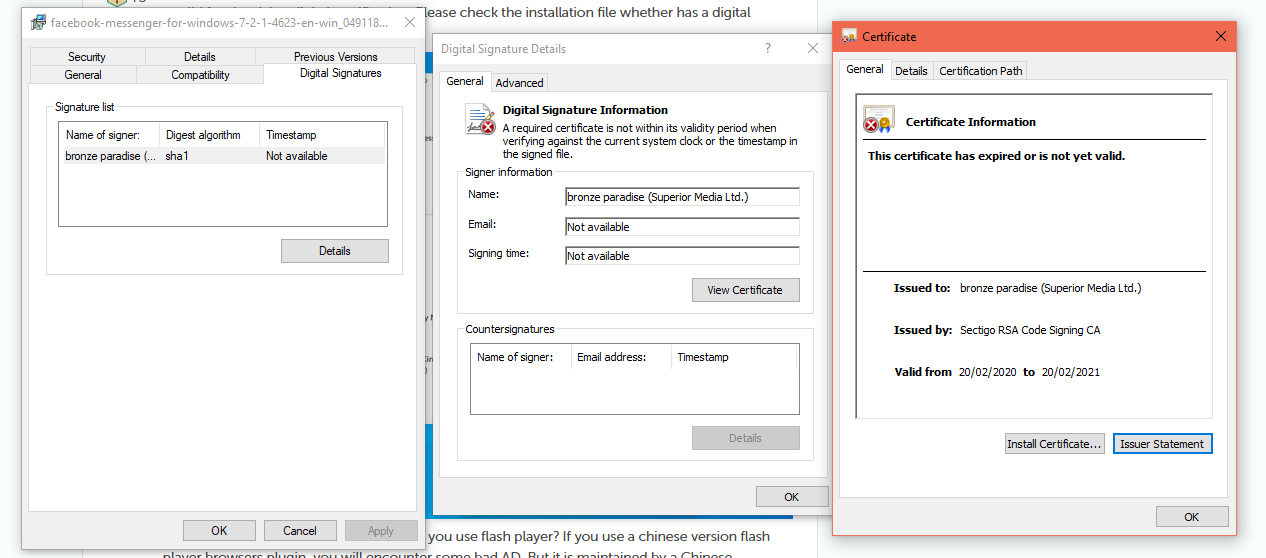The width and height of the screenshot is (1266, 558).
Task: Click the View Certificate button
Action: [x=746, y=290]
